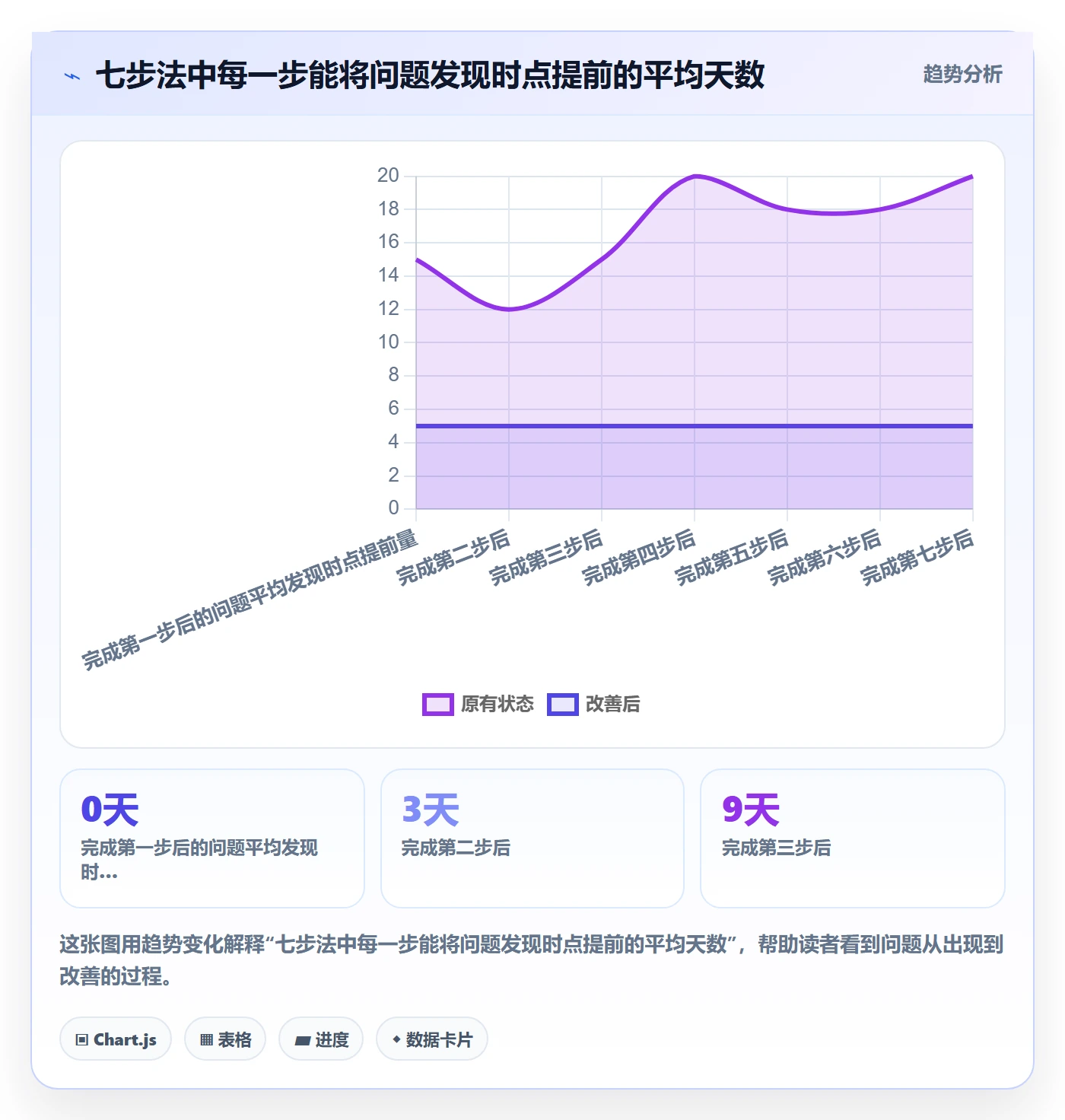Select the 9天 value in the third card
Screen dimensions: 1065x1120
[751, 810]
